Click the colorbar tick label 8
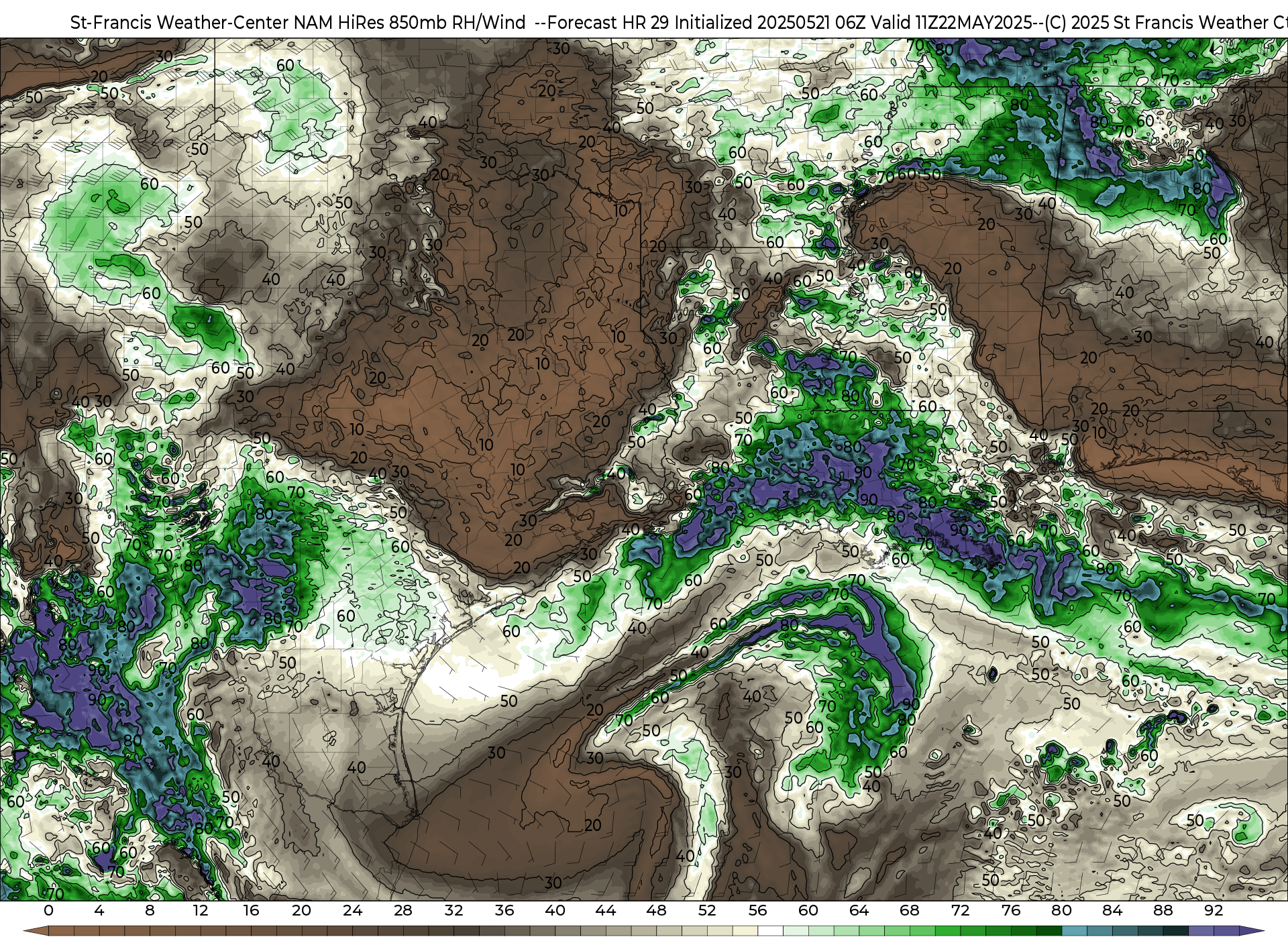The width and height of the screenshot is (1288, 939). [x=150, y=910]
